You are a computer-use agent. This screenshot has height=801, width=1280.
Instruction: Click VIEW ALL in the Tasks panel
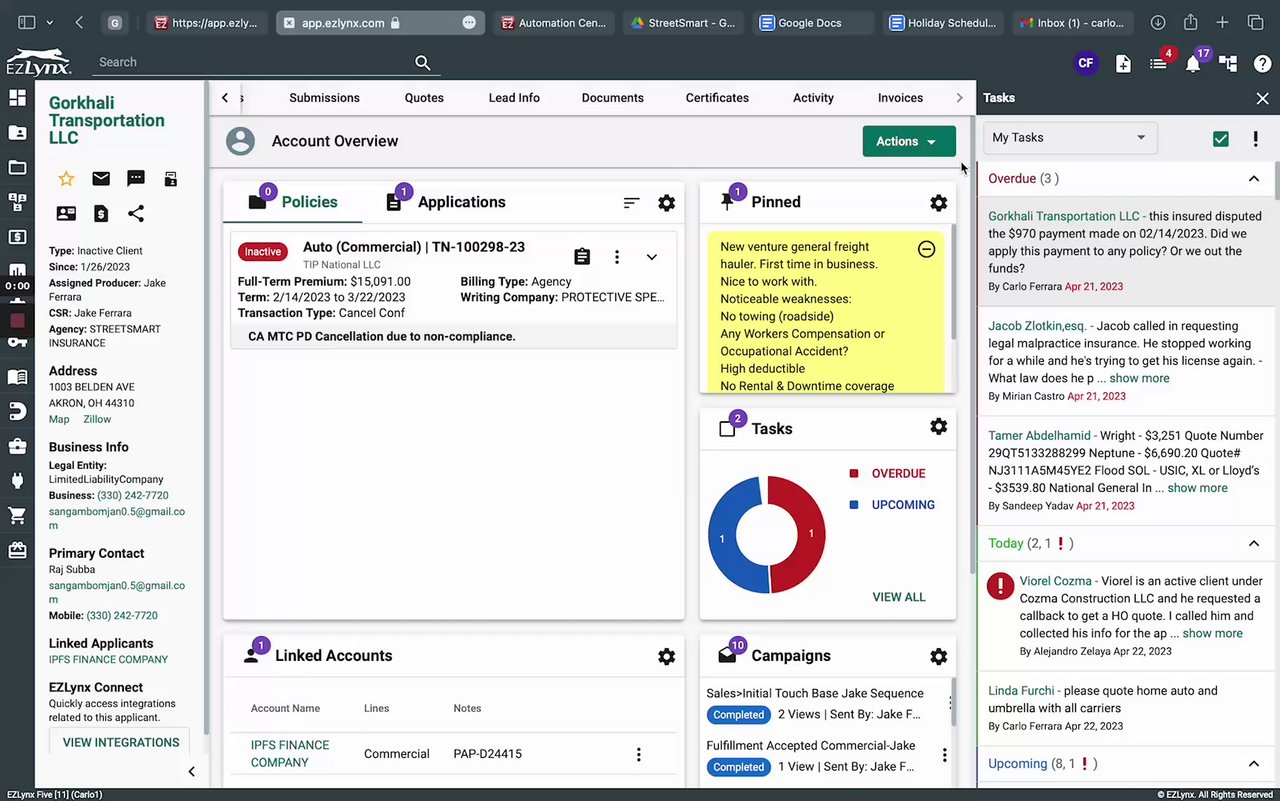coord(899,597)
